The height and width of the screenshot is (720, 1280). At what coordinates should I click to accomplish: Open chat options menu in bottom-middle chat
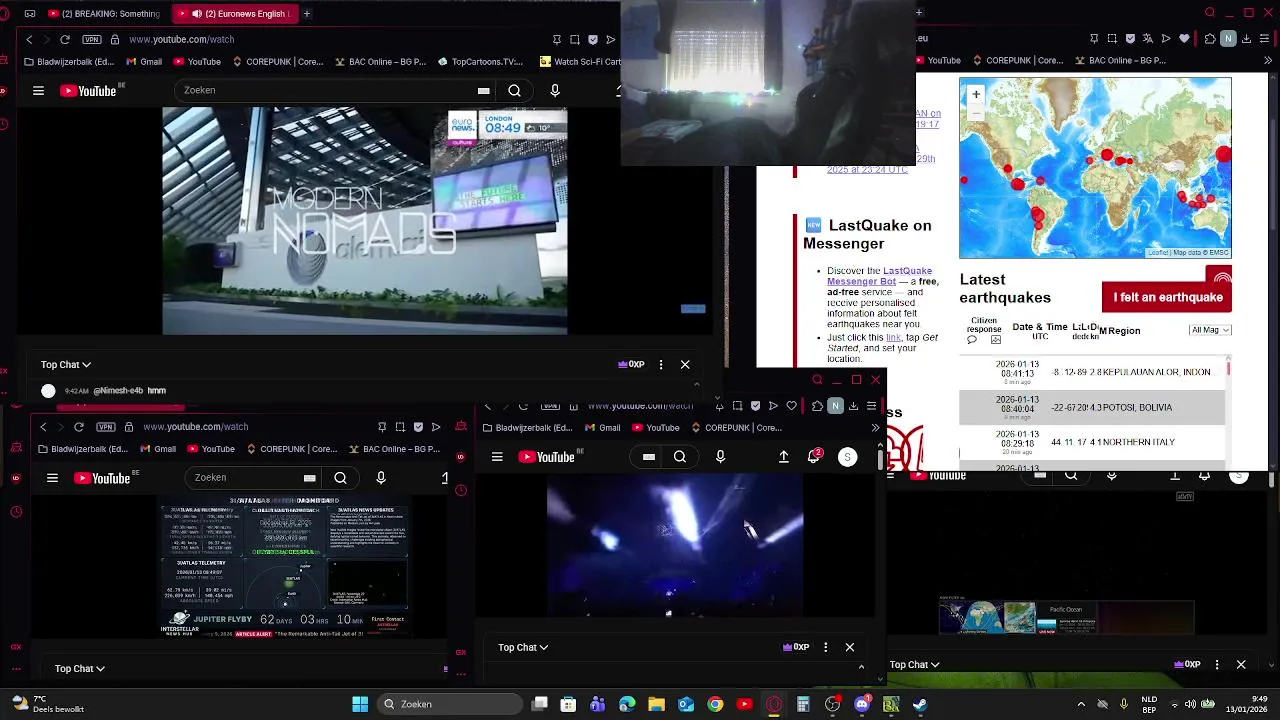tap(825, 648)
